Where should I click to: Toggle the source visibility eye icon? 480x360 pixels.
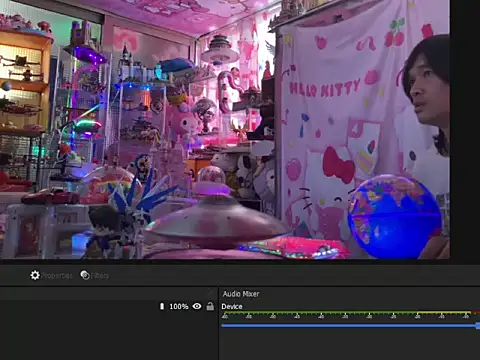point(197,306)
